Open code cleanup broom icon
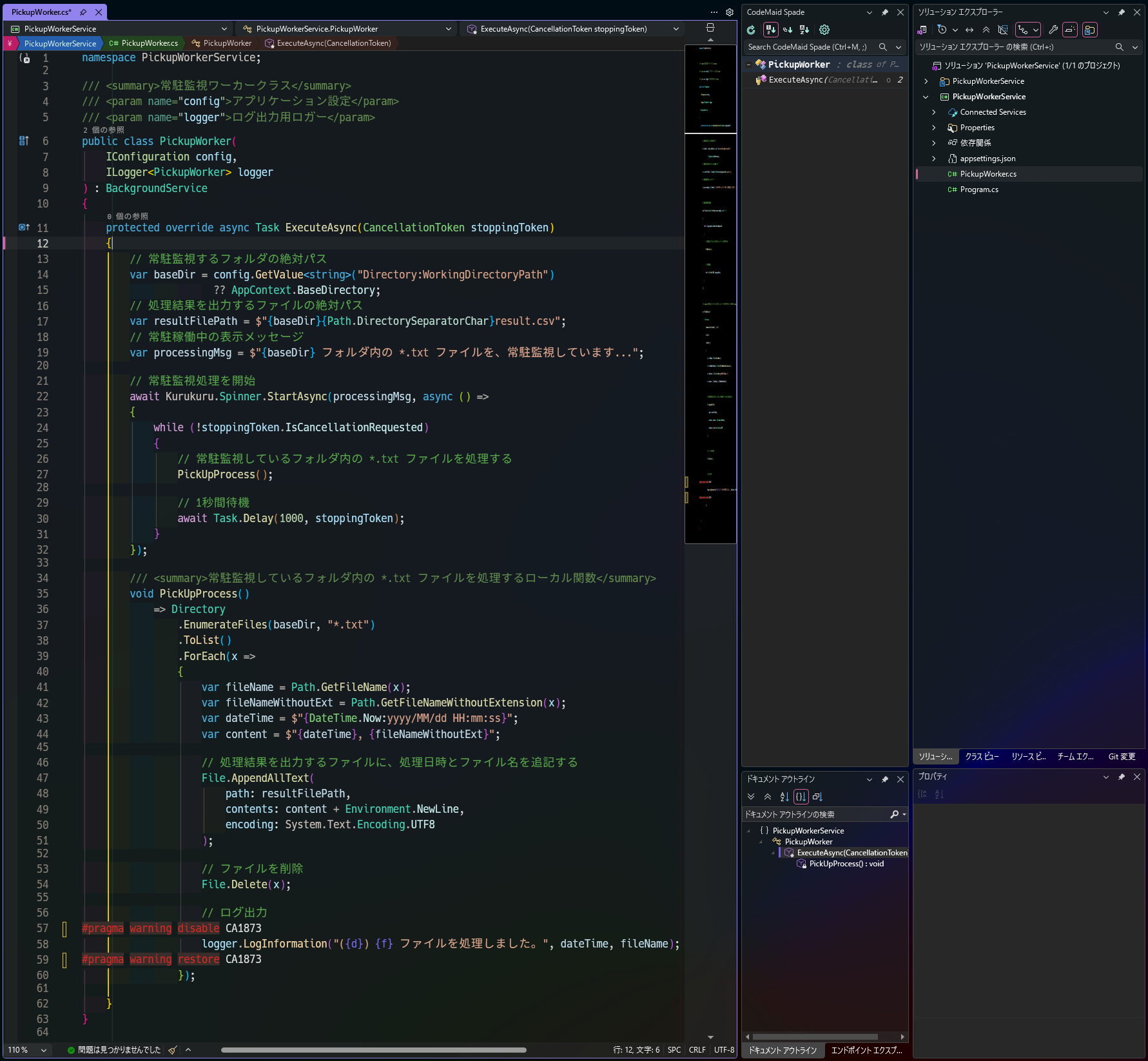This screenshot has height=1061, width=1148. 173,1050
